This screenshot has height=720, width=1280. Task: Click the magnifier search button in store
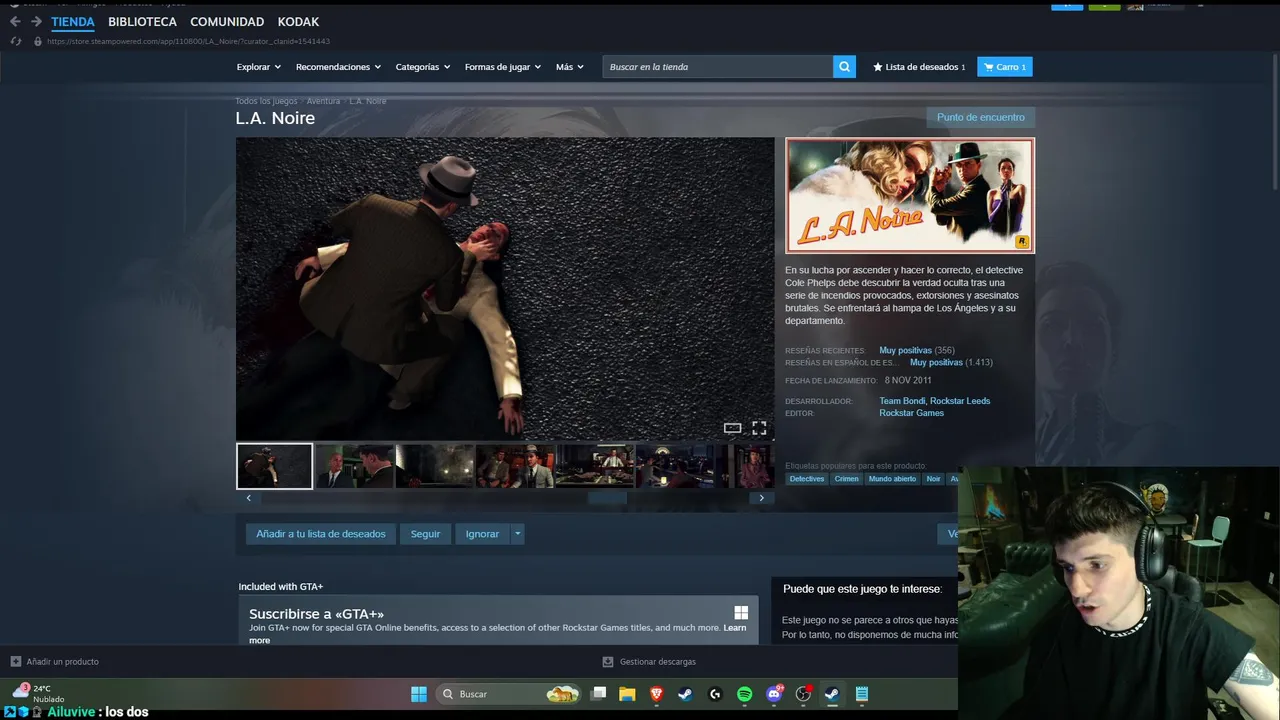coord(845,67)
